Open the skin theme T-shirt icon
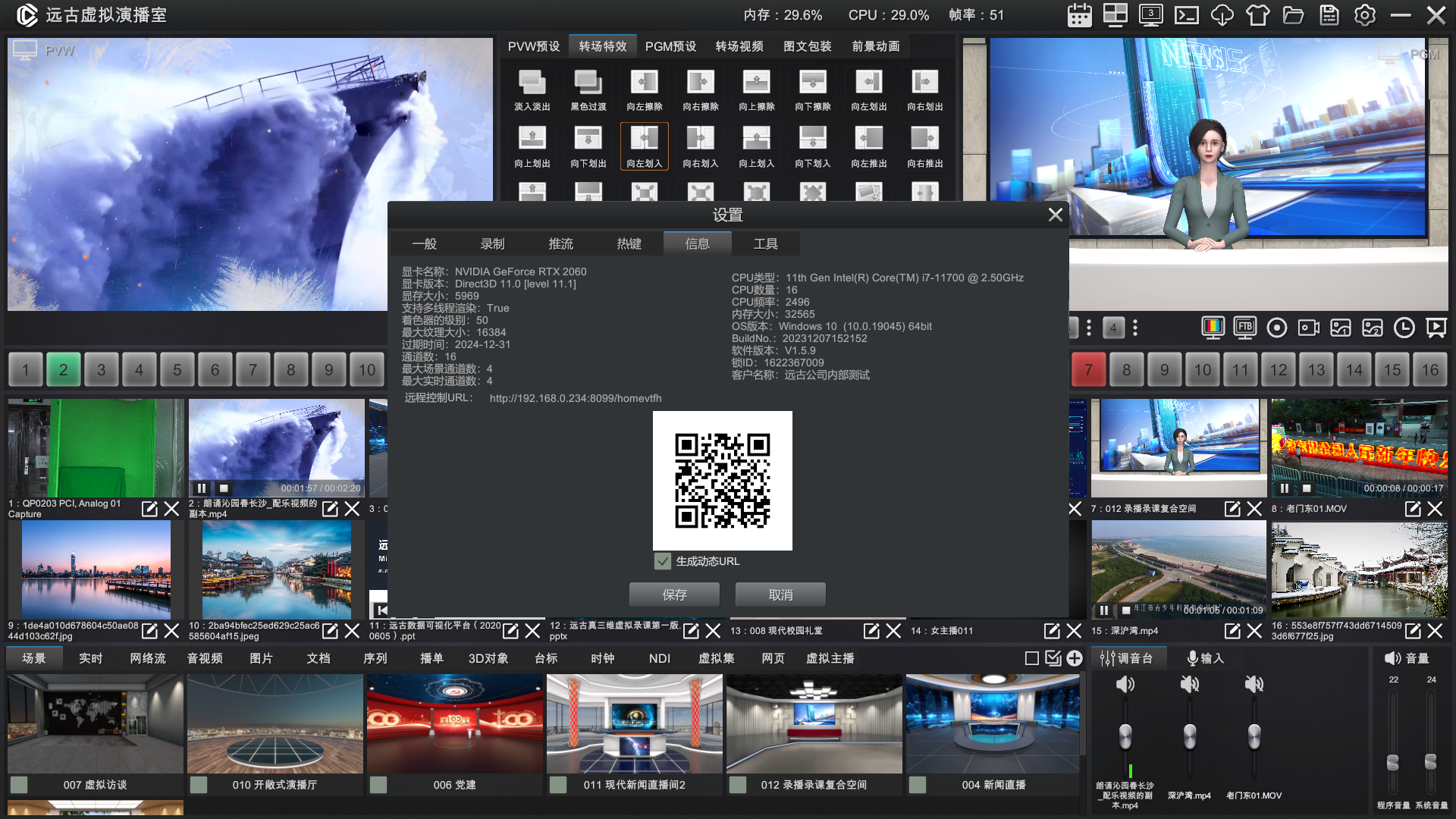This screenshot has height=819, width=1456. pyautogui.click(x=1257, y=15)
